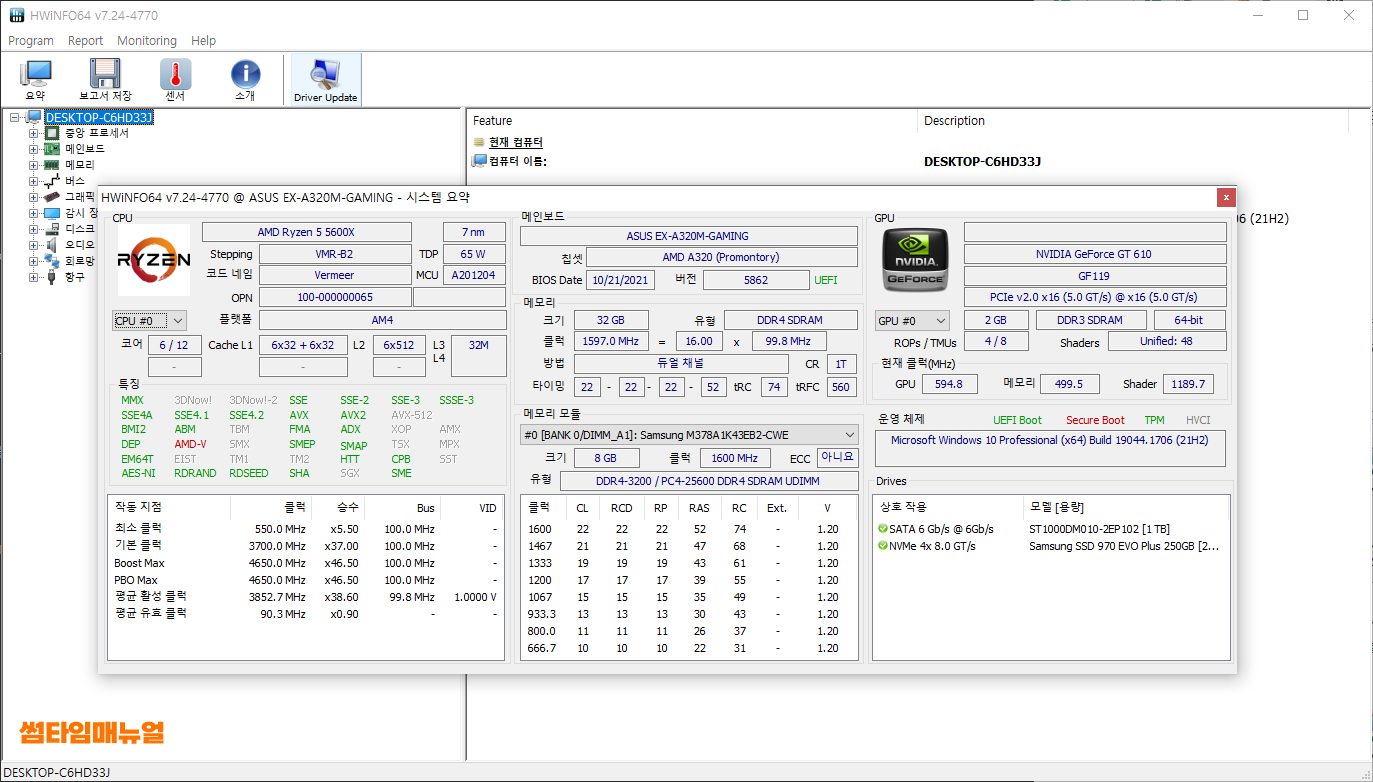The width and height of the screenshot is (1373, 782).
Task: Select the 메모리 tree label
Action: coord(80,165)
